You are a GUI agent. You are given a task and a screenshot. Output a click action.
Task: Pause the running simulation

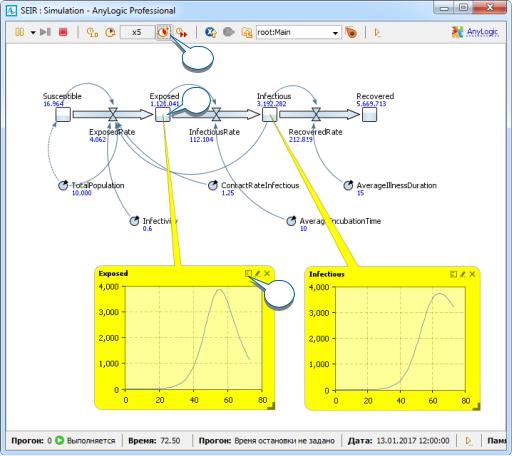coord(20,32)
